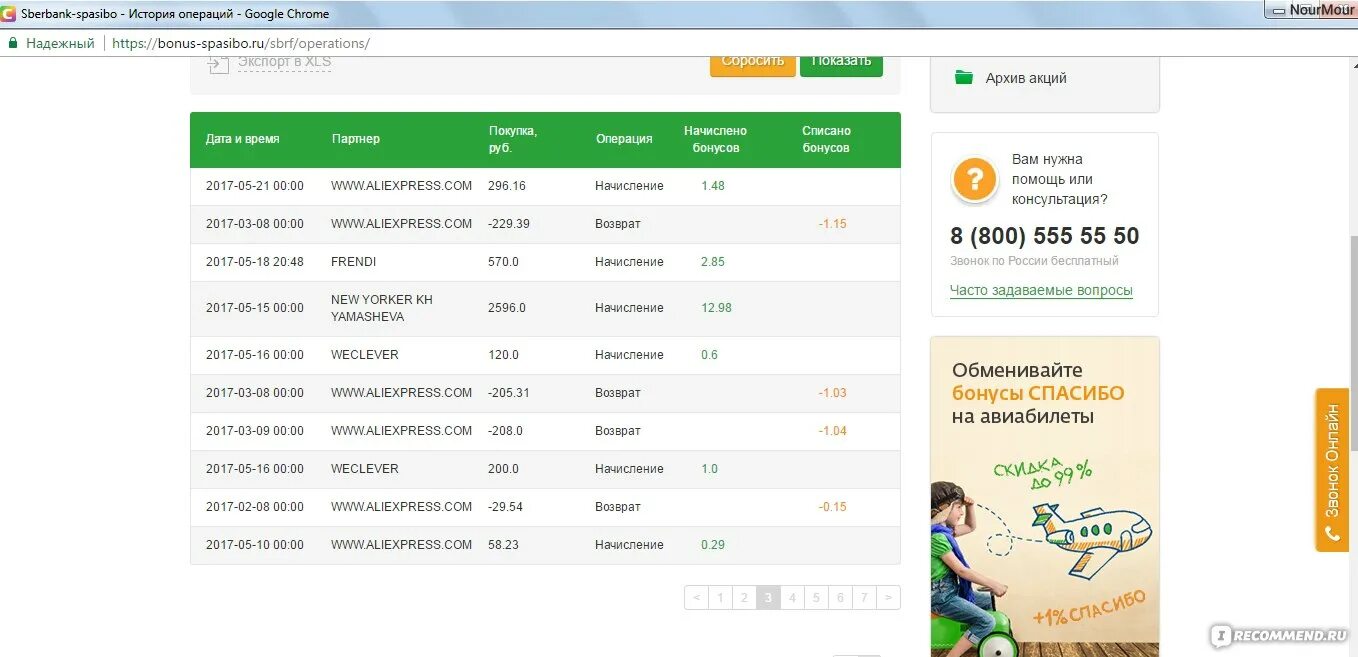Viewport: 1358px width, 657px height.
Task: Click the accrued bonus value 12.98
Action: click(x=716, y=308)
